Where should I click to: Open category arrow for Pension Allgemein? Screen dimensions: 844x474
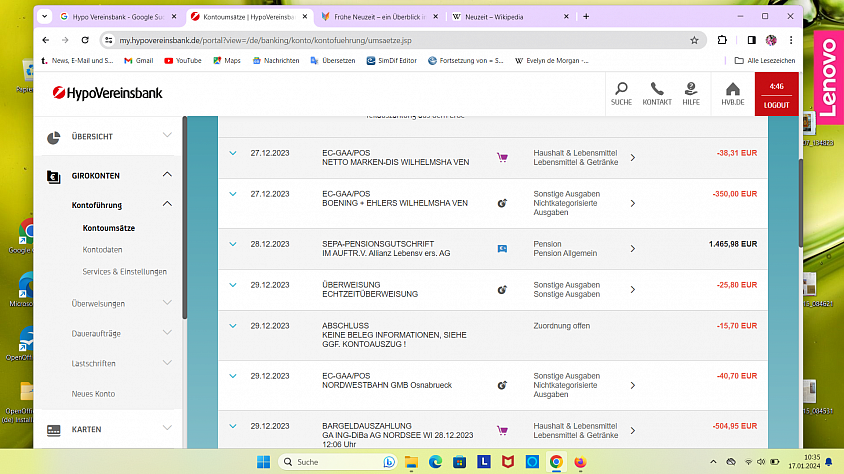point(633,249)
